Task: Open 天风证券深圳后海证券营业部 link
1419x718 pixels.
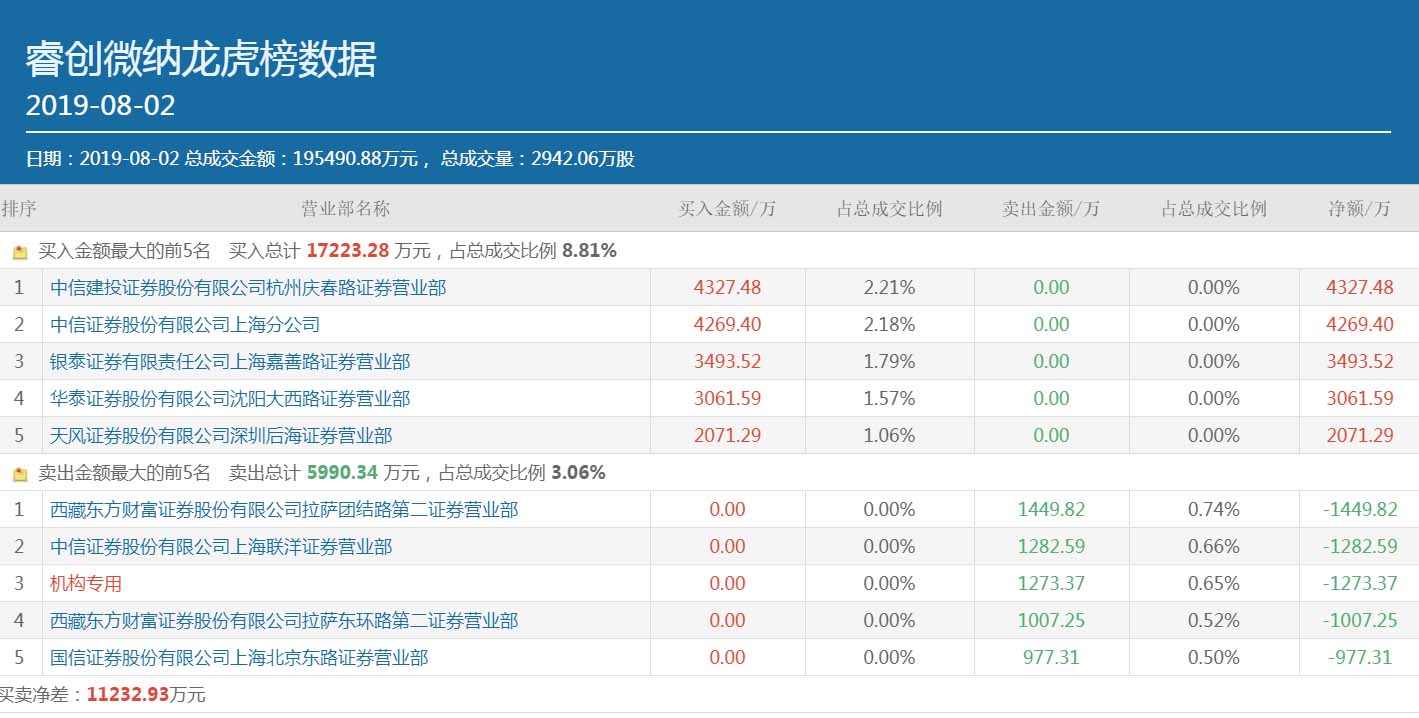Action: [221, 436]
